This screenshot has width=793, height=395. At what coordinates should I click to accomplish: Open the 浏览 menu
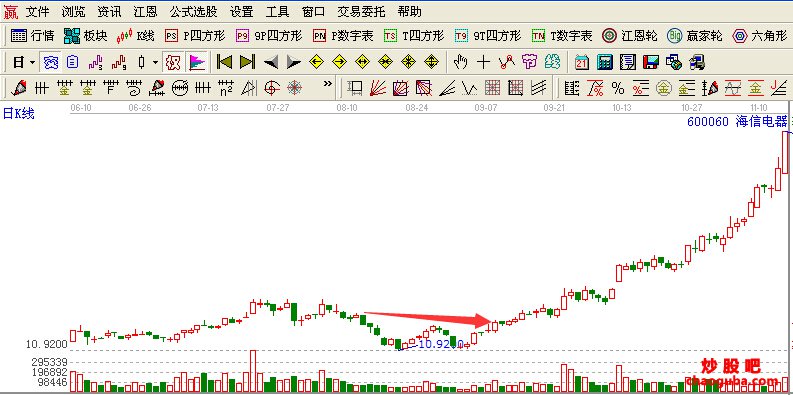(x=74, y=11)
